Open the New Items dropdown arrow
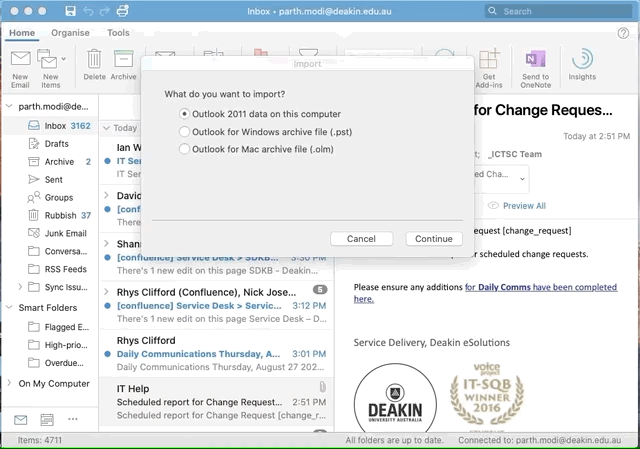 pos(64,59)
